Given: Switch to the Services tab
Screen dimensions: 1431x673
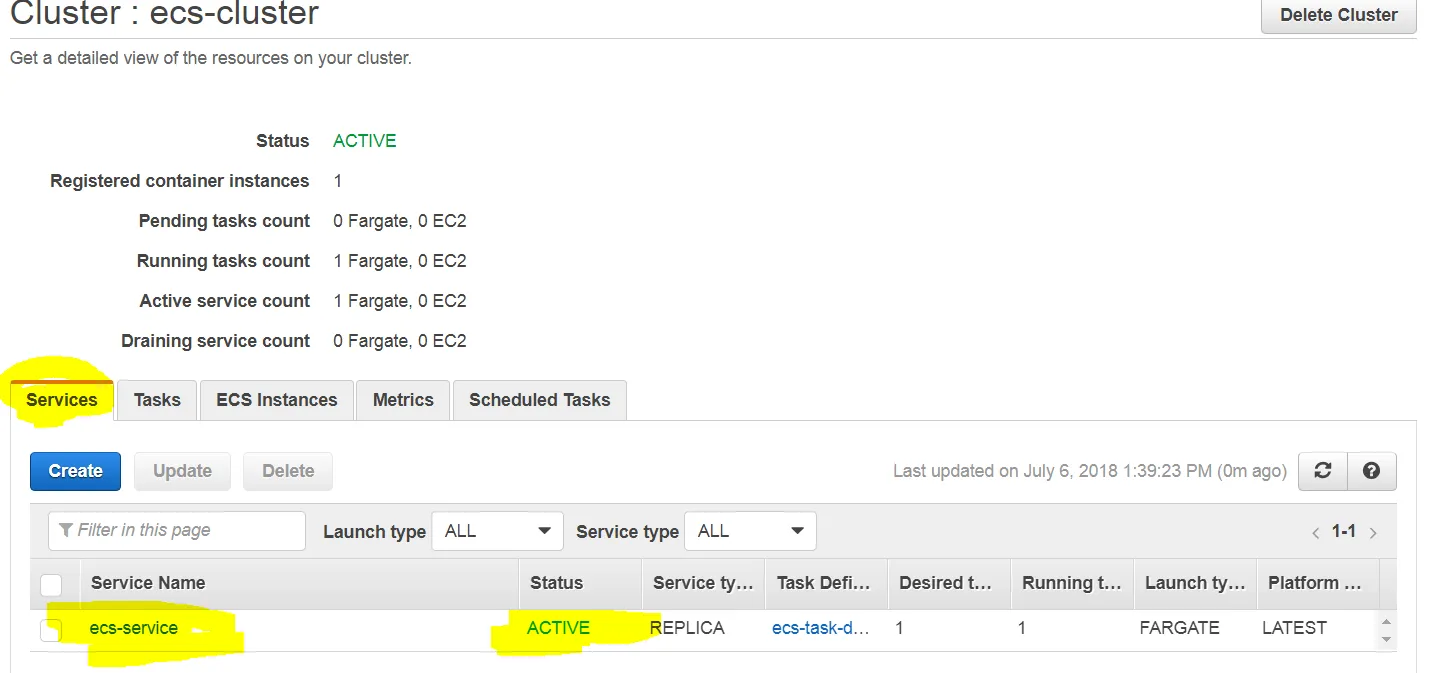Looking at the screenshot, I should pos(62,400).
